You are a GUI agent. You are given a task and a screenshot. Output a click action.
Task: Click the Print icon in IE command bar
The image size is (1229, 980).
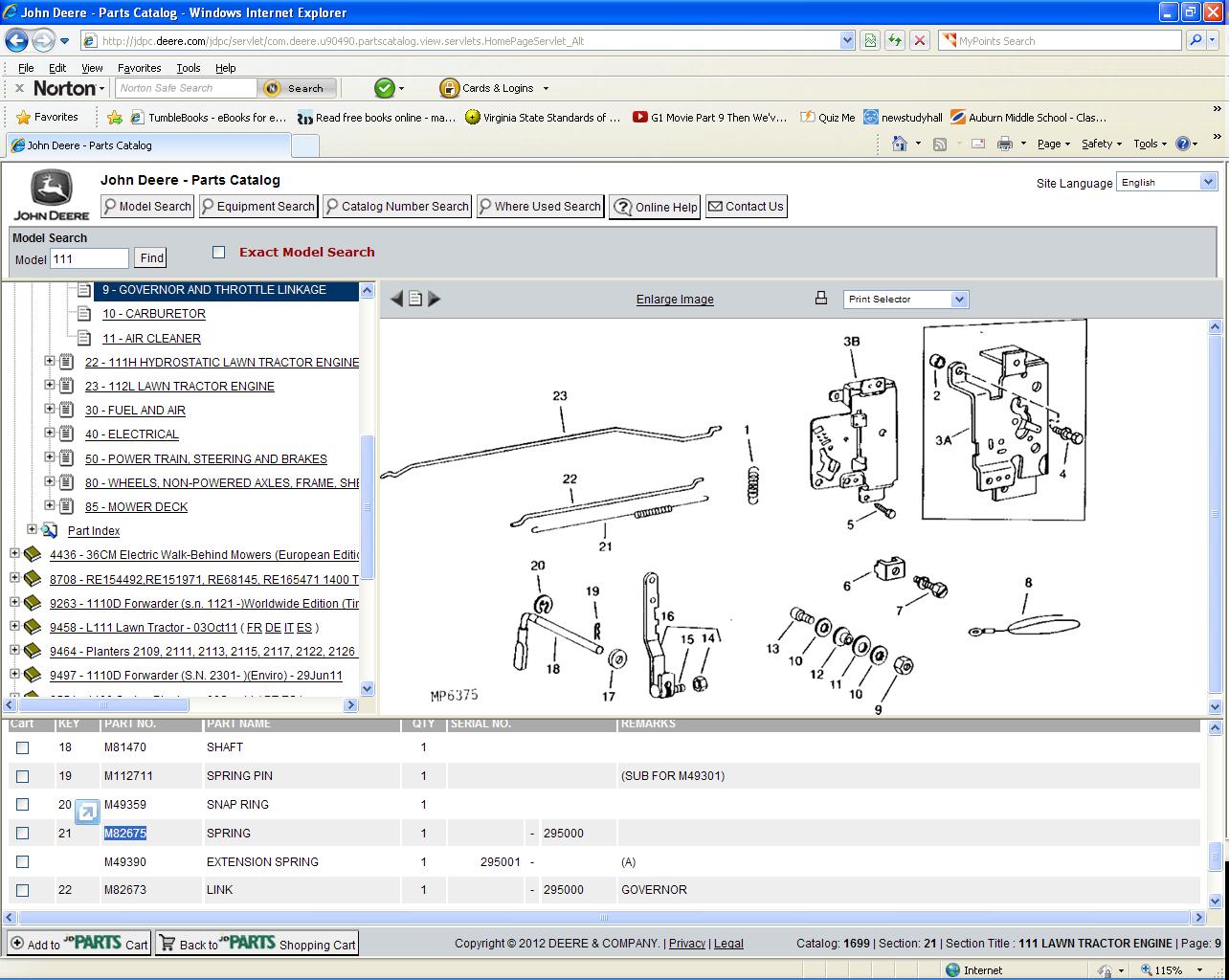[x=1005, y=144]
